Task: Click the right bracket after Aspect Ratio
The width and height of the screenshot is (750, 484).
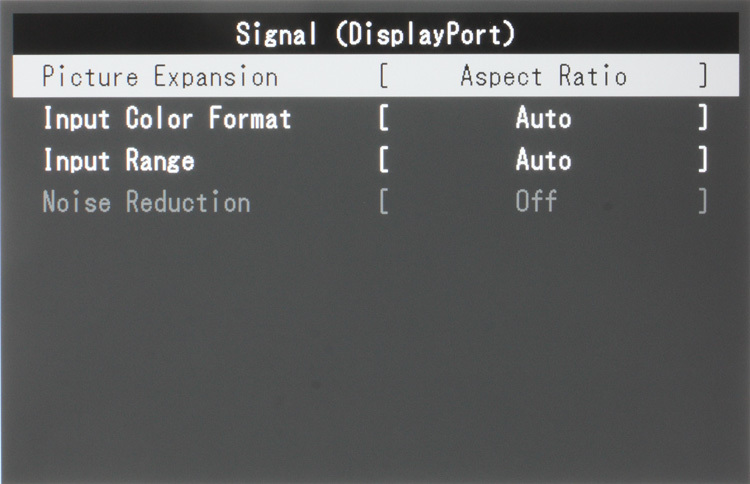Action: pos(703,77)
